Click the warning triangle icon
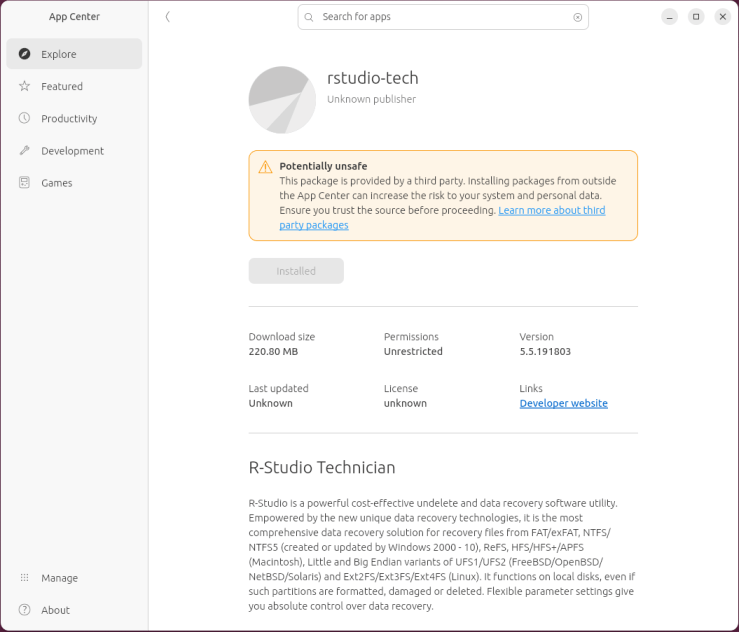739x632 pixels. coord(265,167)
